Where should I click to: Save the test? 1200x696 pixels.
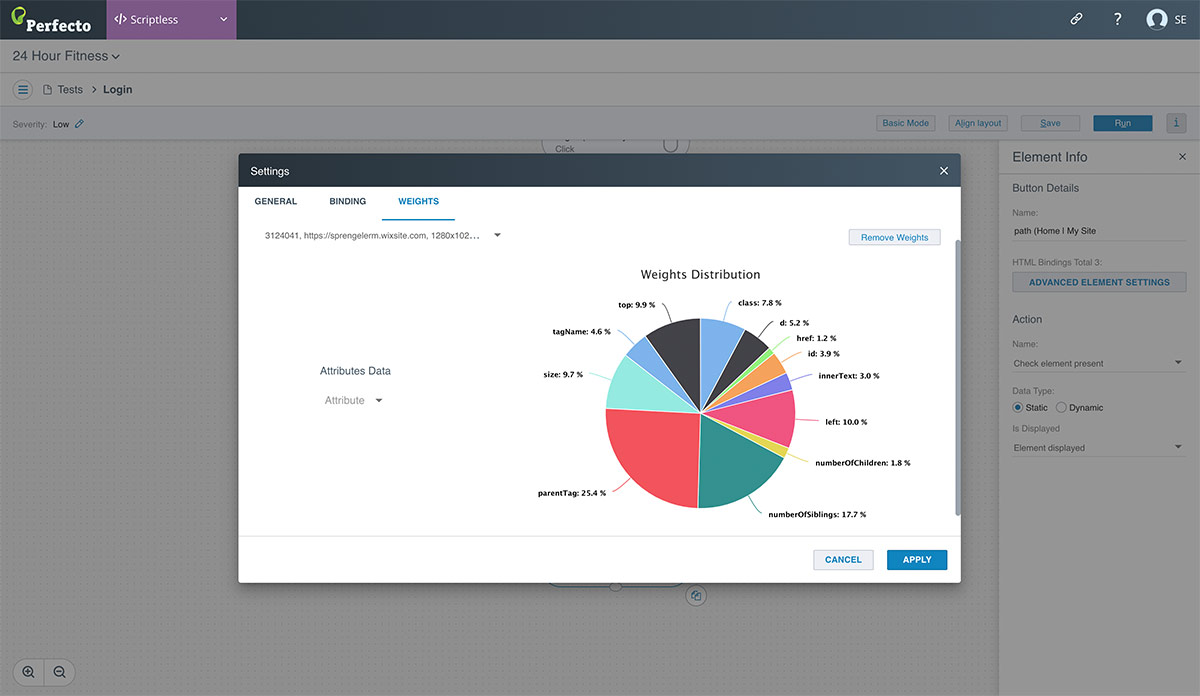[x=1050, y=123]
